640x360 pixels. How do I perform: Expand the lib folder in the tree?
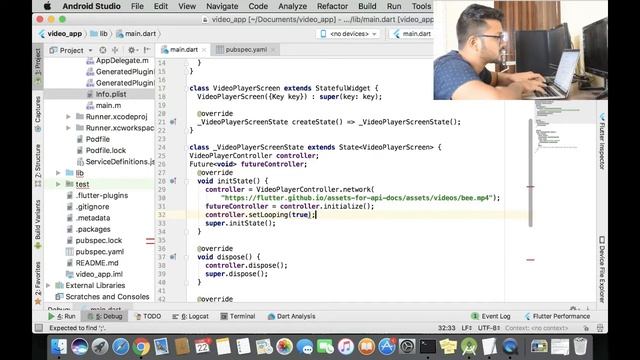(x=58, y=173)
